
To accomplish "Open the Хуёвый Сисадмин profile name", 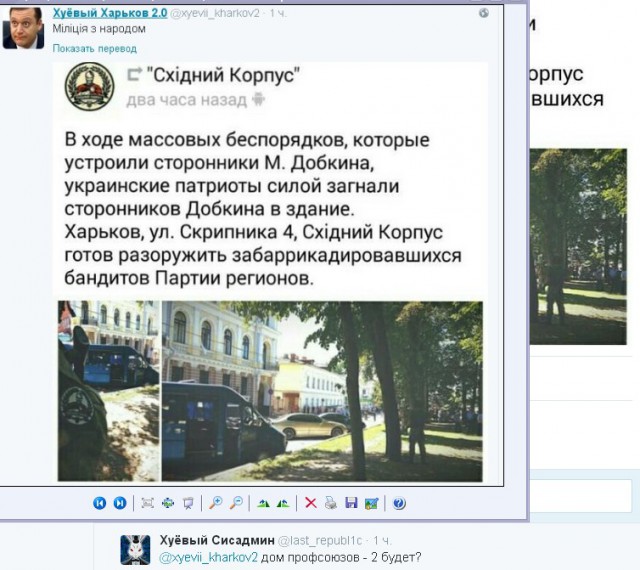I will pyautogui.click(x=217, y=540).
